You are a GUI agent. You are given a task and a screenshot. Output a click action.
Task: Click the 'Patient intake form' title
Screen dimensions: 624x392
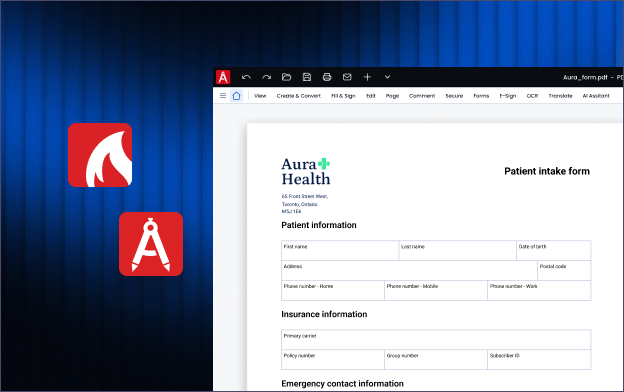click(547, 171)
